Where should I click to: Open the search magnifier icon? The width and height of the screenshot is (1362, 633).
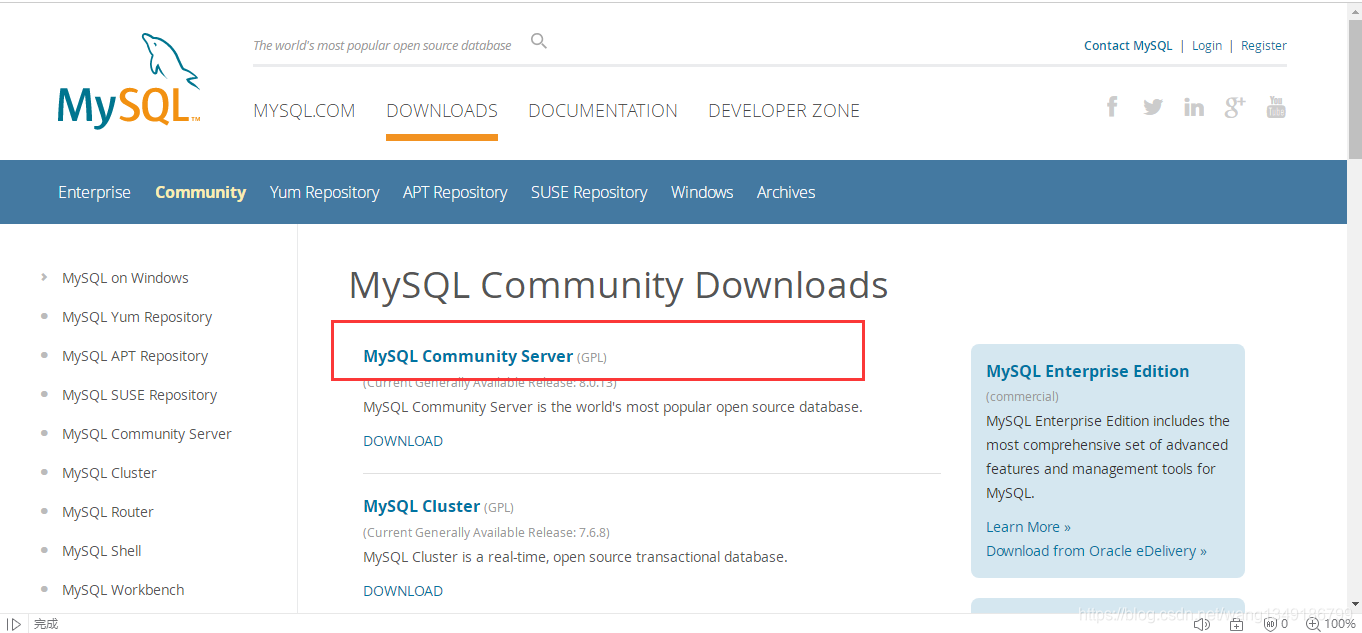(x=539, y=41)
